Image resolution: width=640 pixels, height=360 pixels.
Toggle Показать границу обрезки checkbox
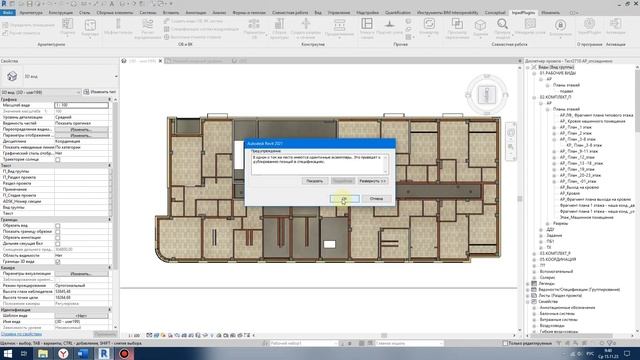pos(58,231)
